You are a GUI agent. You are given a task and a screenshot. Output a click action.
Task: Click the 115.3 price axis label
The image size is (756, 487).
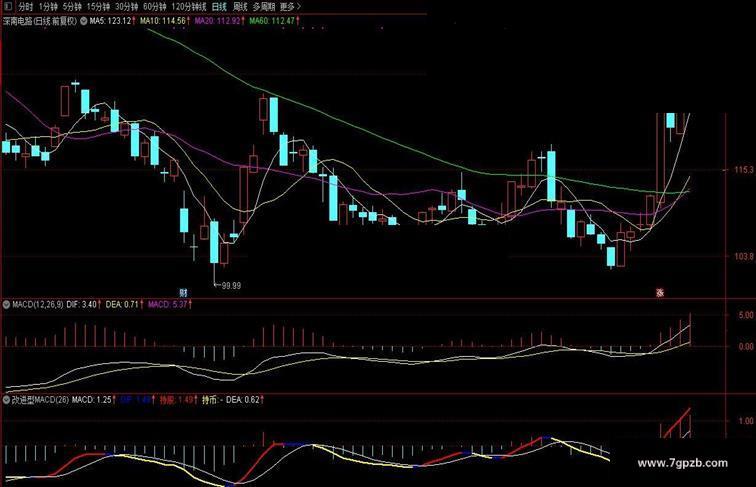(x=744, y=170)
